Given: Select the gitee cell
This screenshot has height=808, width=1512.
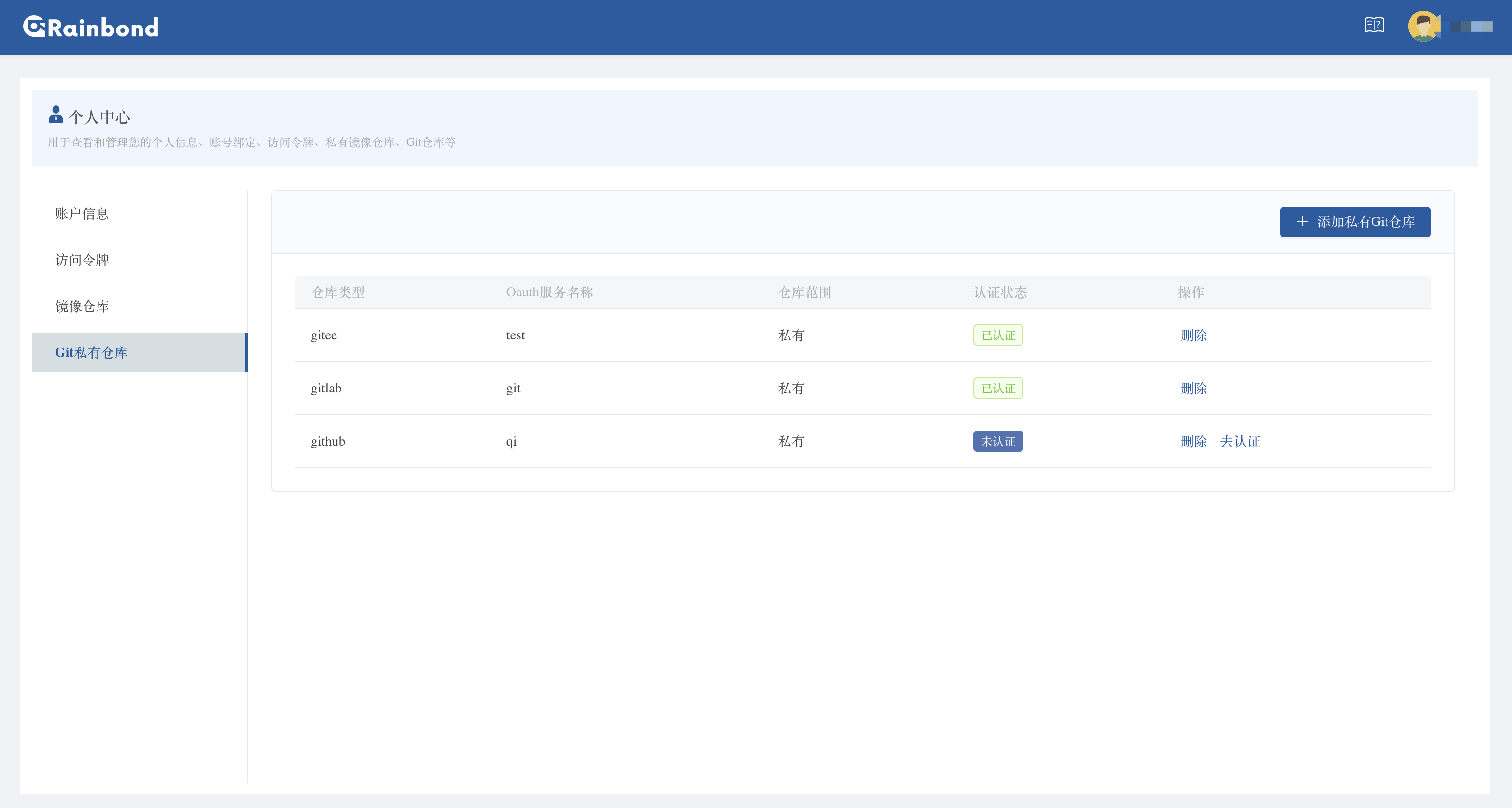Looking at the screenshot, I should point(324,335).
